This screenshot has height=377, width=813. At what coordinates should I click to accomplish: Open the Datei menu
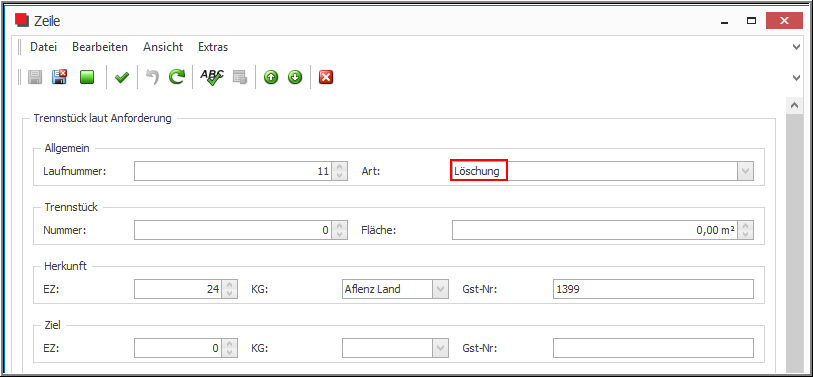44,47
